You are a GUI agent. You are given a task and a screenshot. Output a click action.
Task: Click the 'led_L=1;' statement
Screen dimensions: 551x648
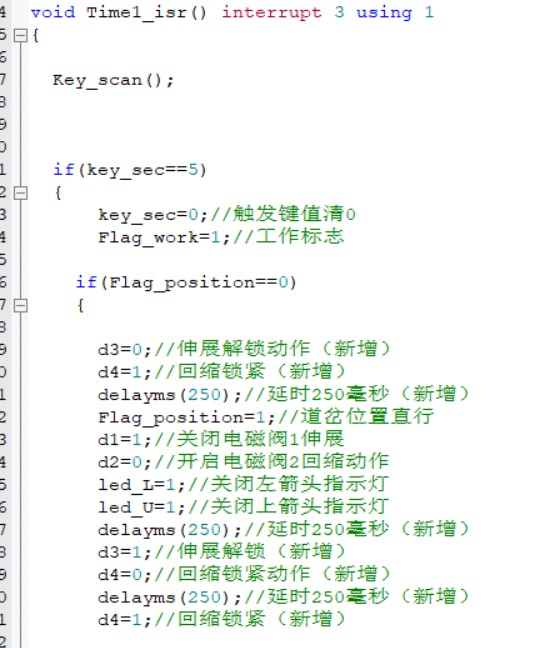[142, 485]
